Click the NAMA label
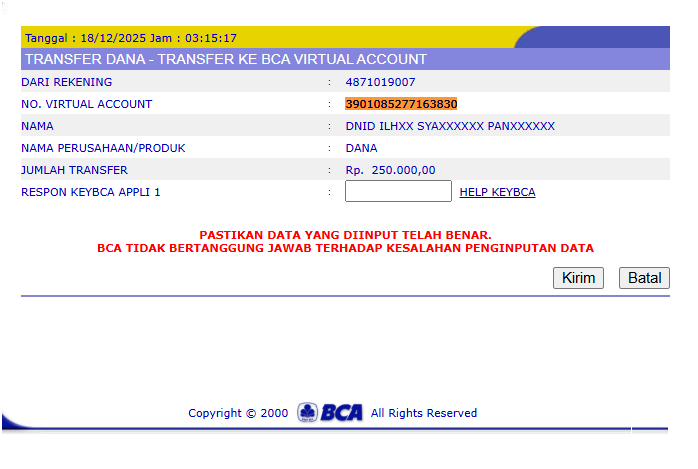 tap(37, 126)
